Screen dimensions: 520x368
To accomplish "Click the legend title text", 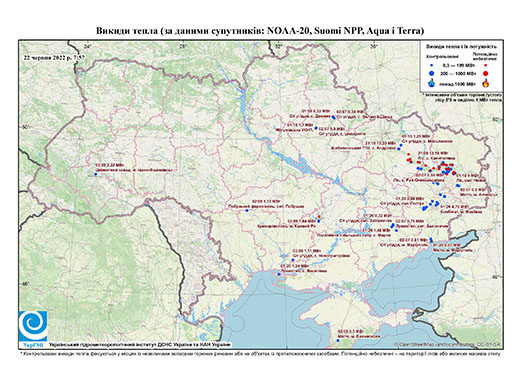I will (x=461, y=47).
